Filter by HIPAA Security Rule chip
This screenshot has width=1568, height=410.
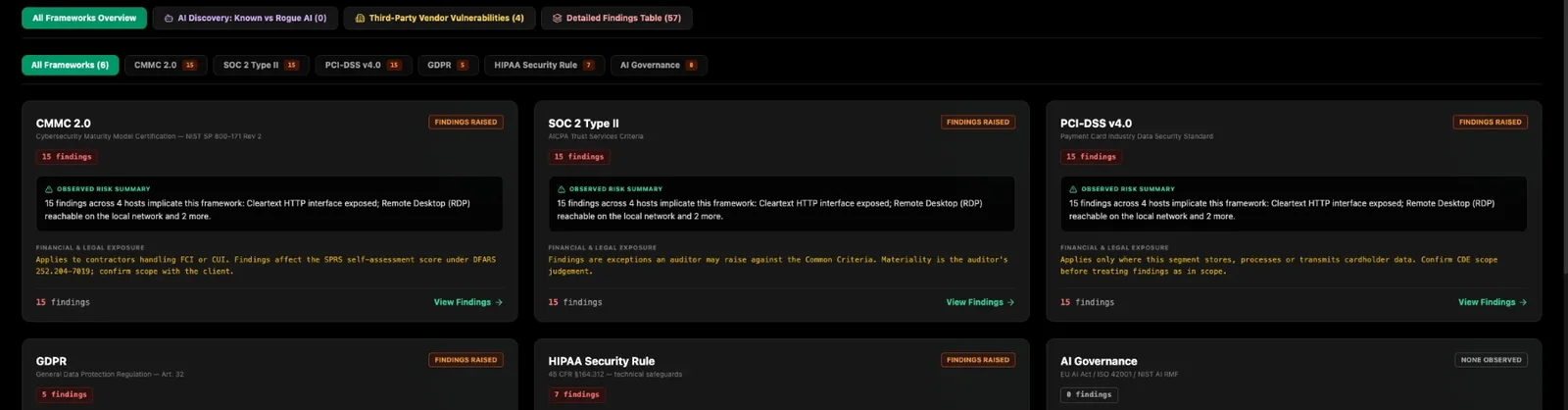pyautogui.click(x=544, y=65)
